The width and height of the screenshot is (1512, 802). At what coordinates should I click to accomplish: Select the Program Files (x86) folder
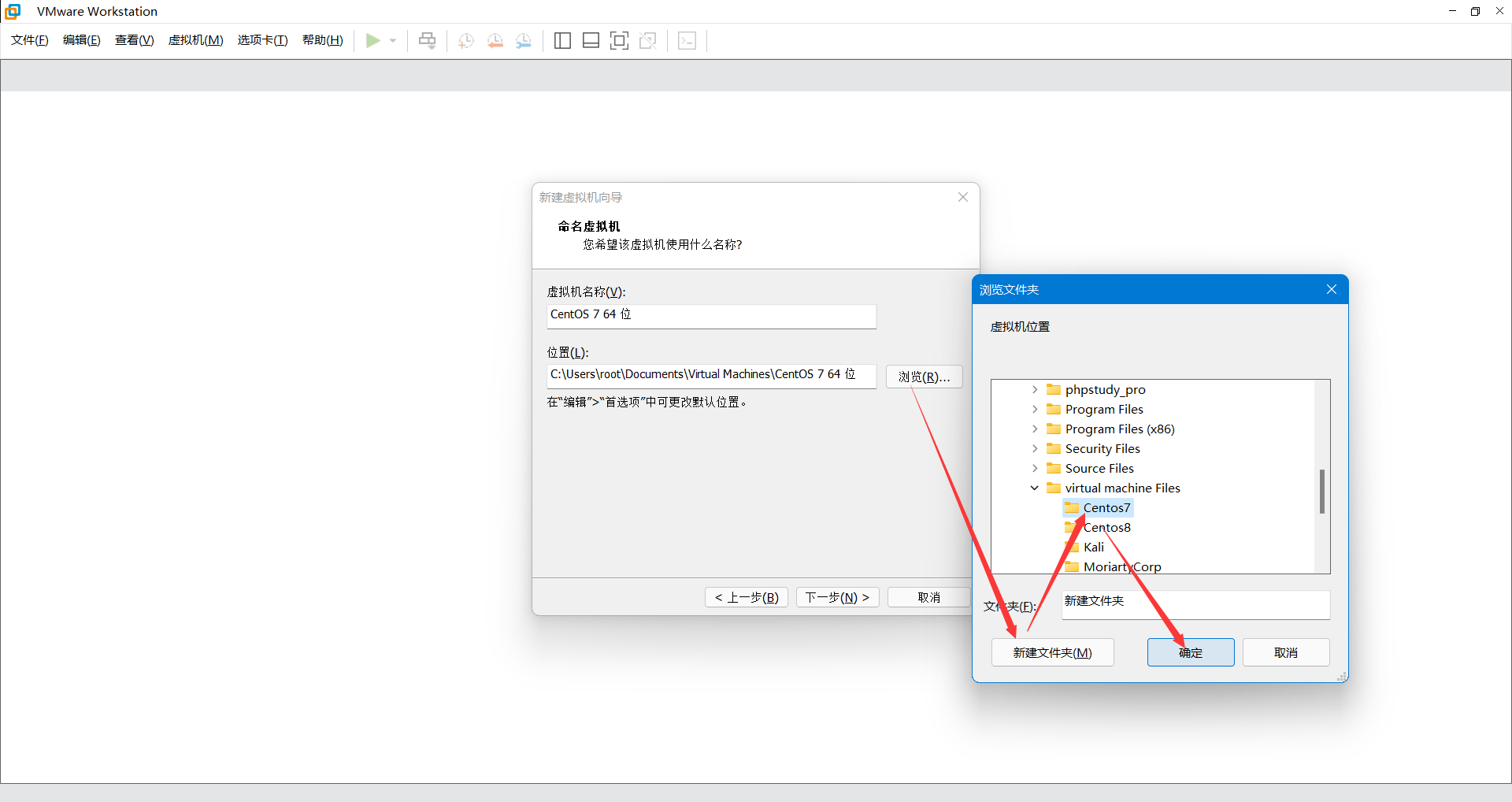click(x=1110, y=429)
